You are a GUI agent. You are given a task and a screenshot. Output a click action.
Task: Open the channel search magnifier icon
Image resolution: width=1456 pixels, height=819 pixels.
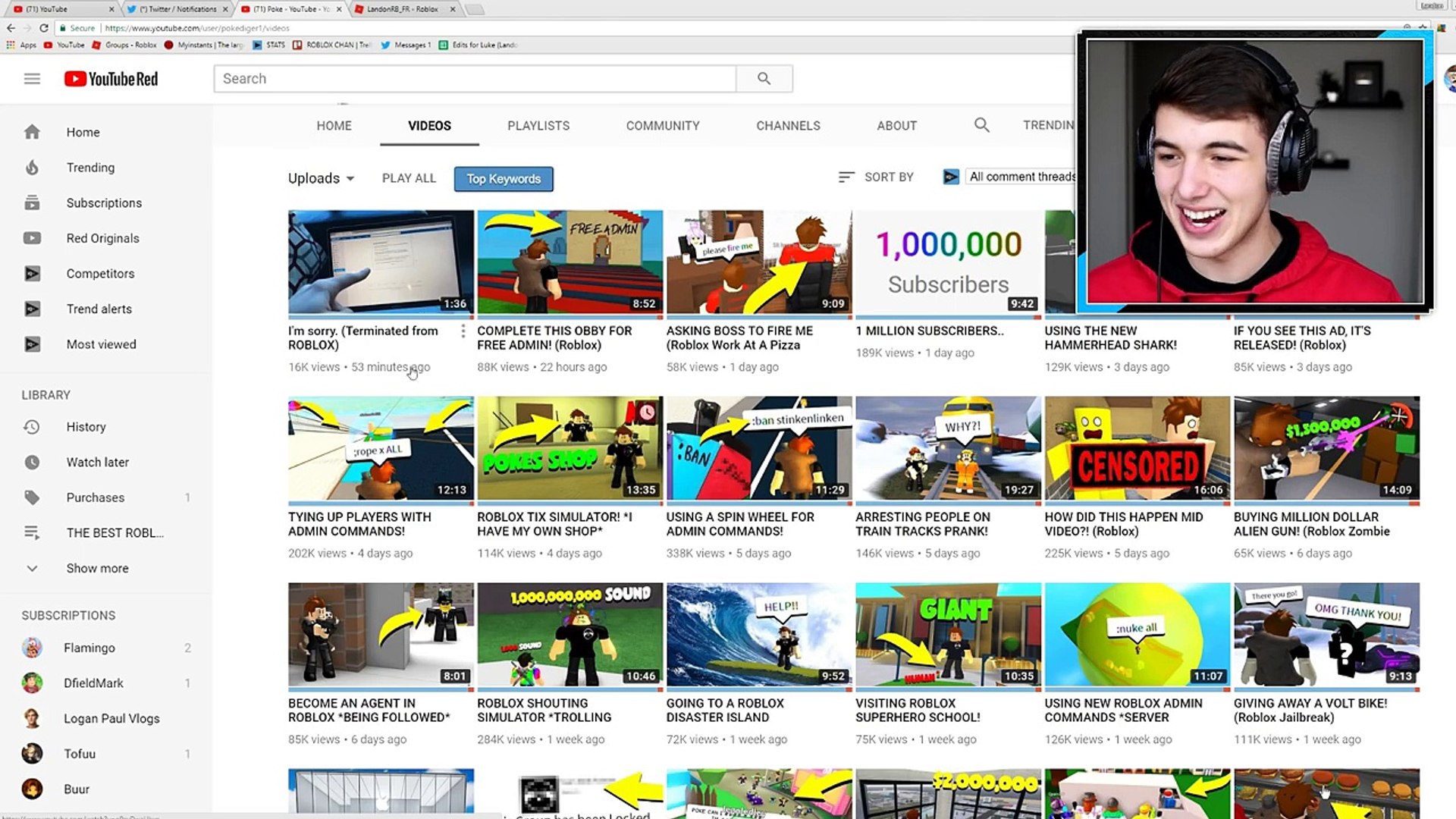(x=981, y=125)
